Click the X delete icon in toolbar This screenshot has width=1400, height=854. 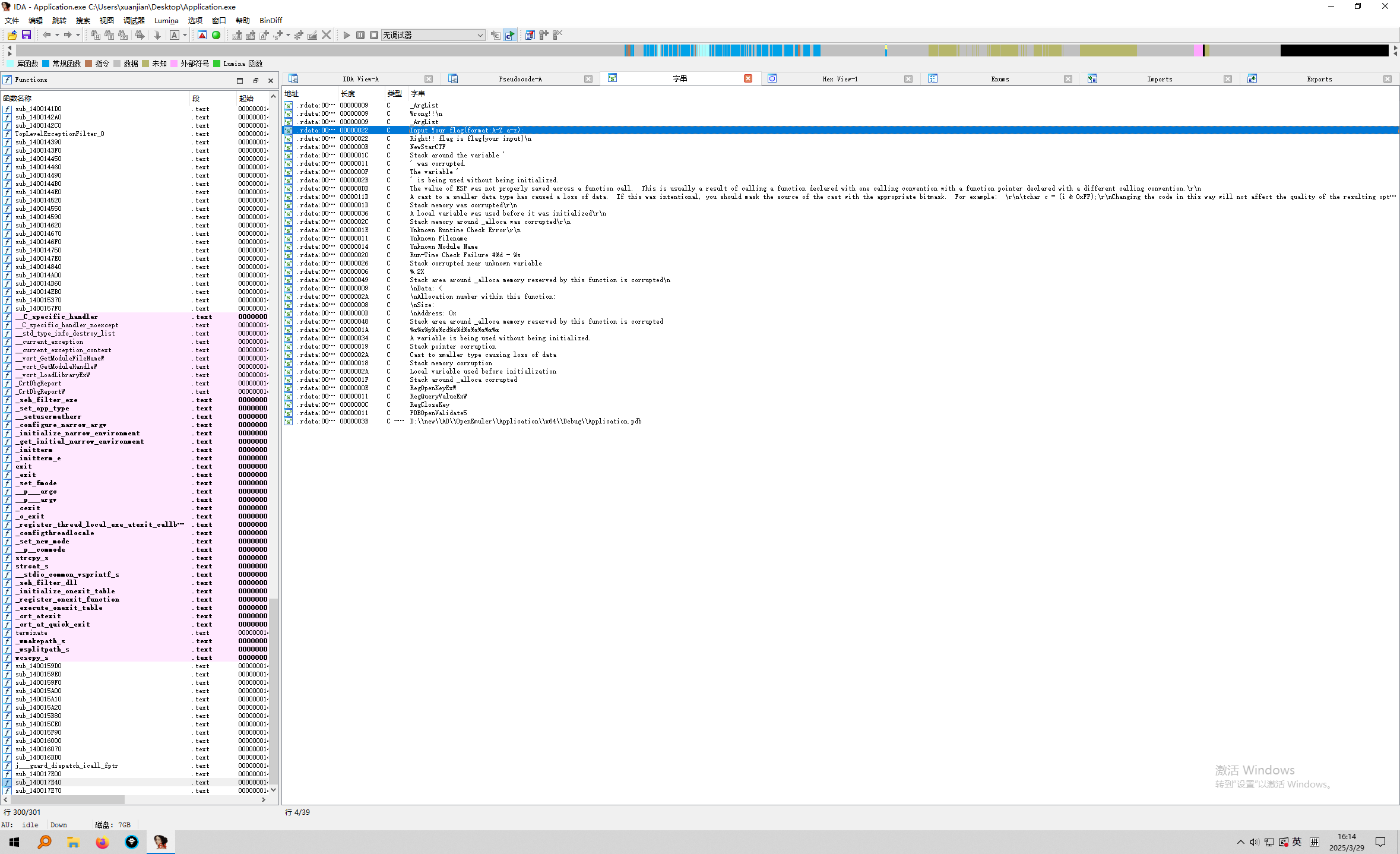coord(326,35)
